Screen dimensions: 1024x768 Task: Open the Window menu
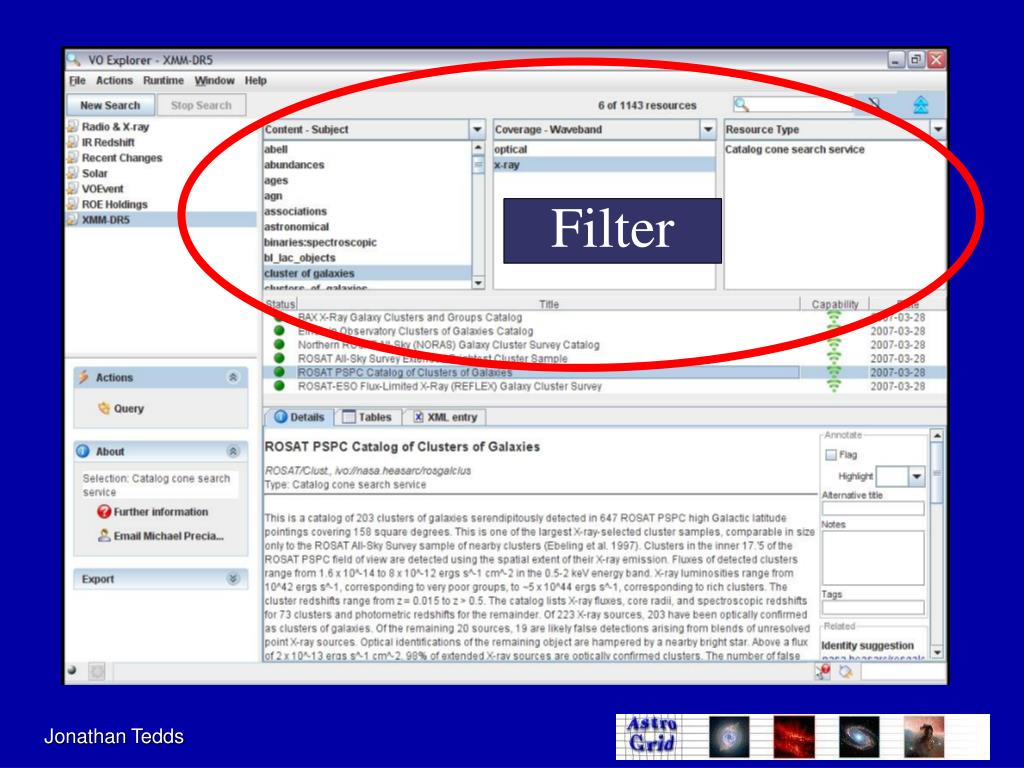coord(214,80)
